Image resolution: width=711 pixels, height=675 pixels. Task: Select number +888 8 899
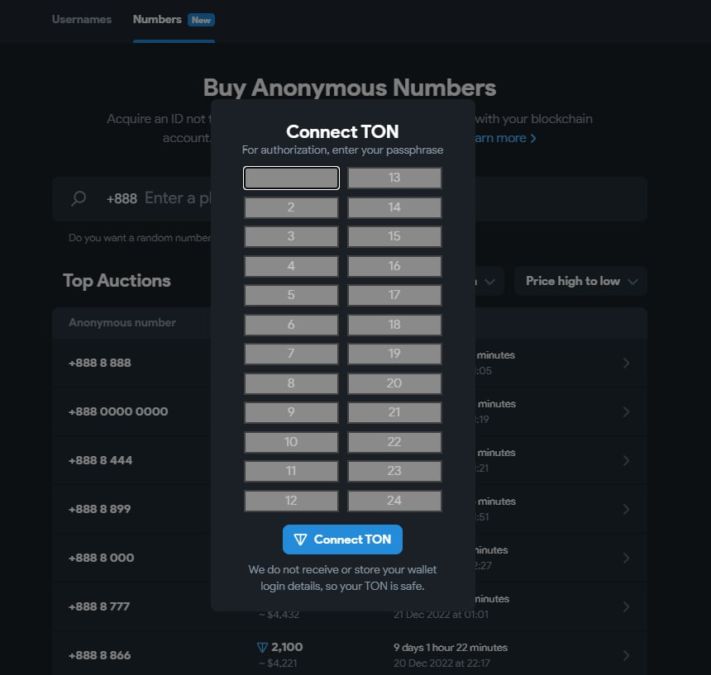[x=99, y=509]
